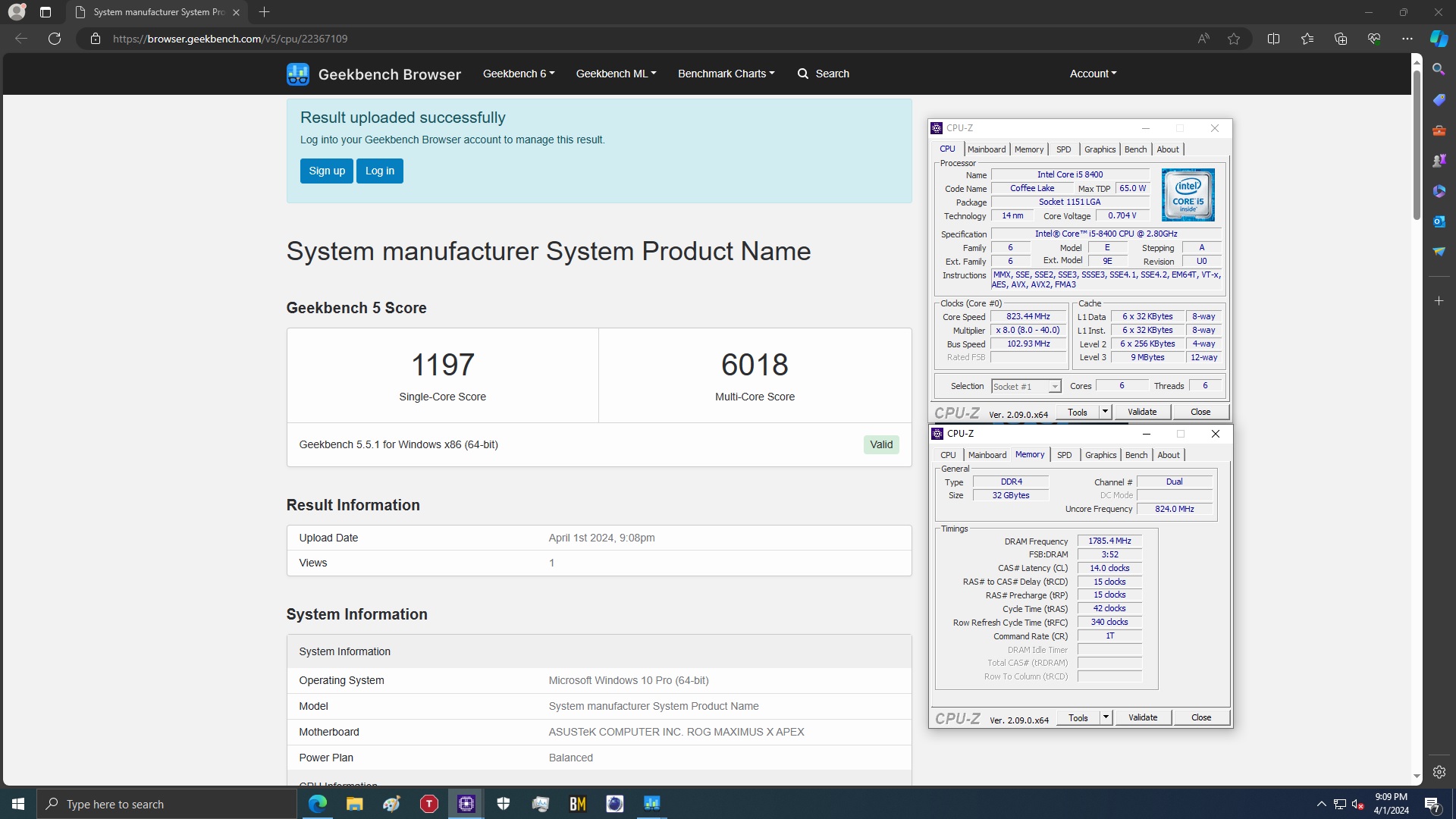Image resolution: width=1456 pixels, height=819 pixels.
Task: Click the CPU-Z taskbar icon
Action: pos(466,804)
